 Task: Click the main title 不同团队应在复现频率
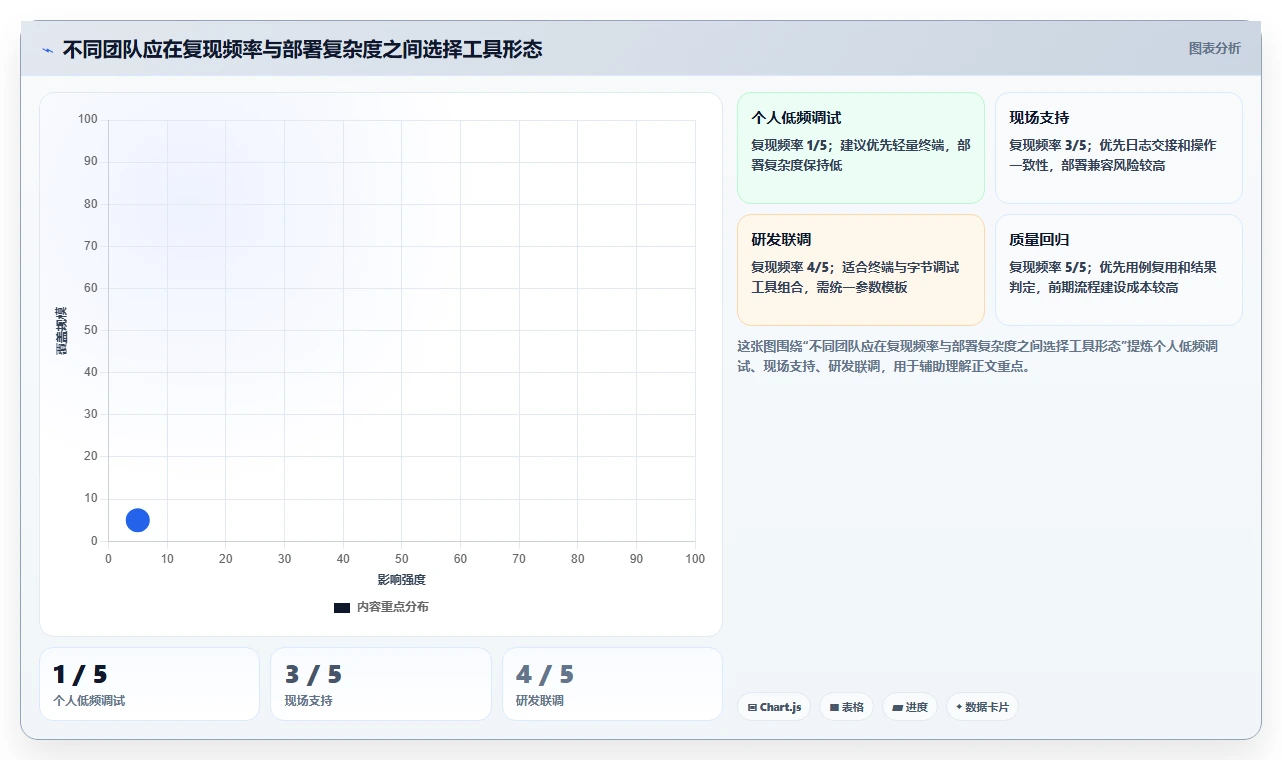(302, 49)
